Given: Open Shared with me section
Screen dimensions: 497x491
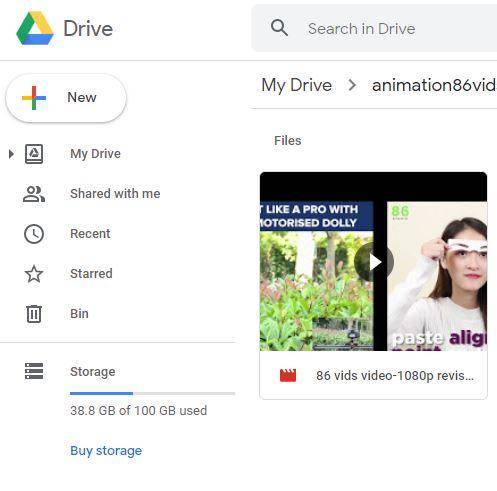Looking at the screenshot, I should click(115, 194).
